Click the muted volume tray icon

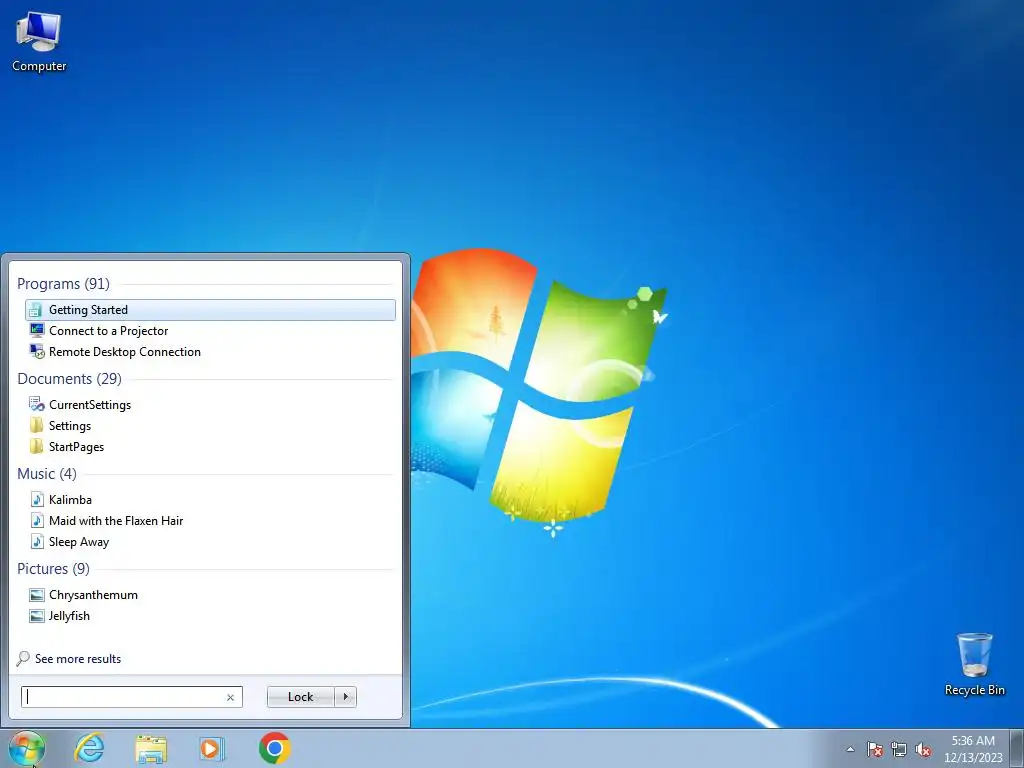click(923, 749)
